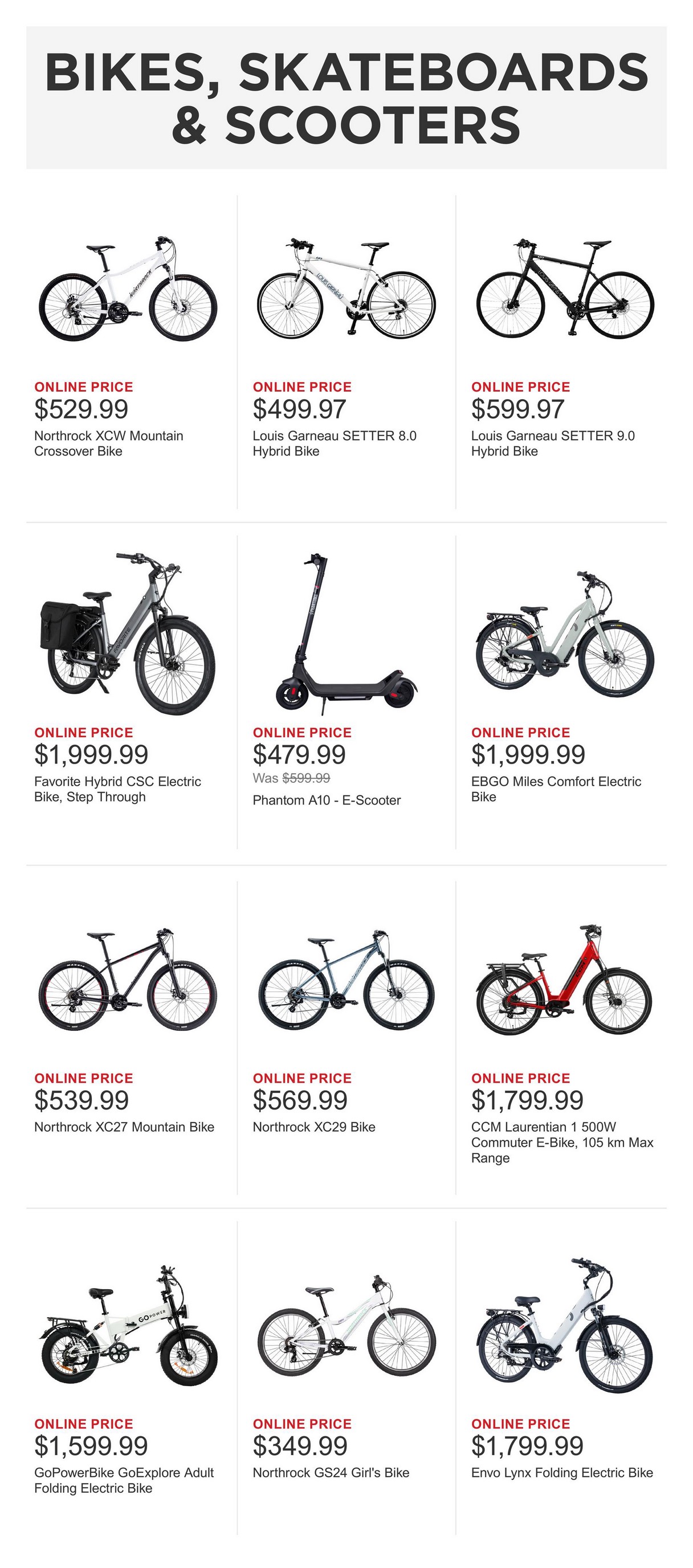This screenshot has width=693, height=1568.
Task: Select the black Louis Garneau SETTER 9.0 image
Action: coord(565,288)
